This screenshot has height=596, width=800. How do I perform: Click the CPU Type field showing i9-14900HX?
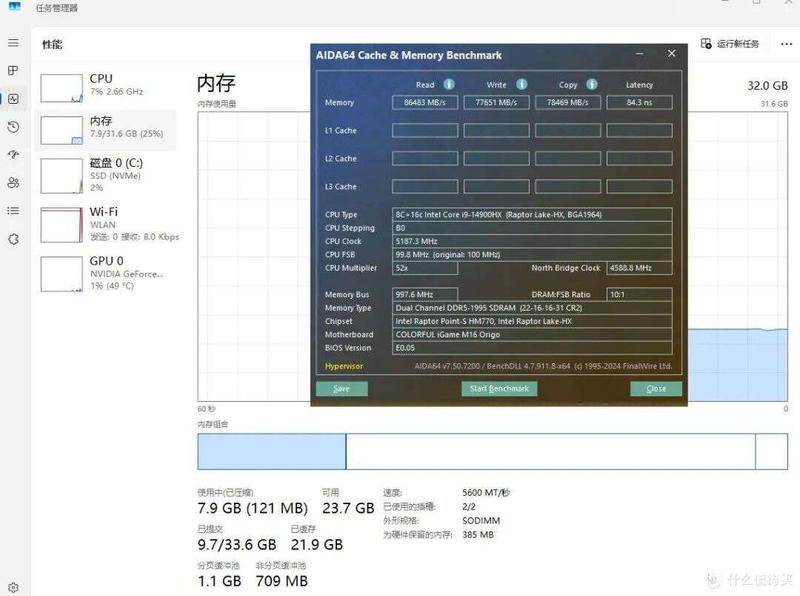coord(532,215)
